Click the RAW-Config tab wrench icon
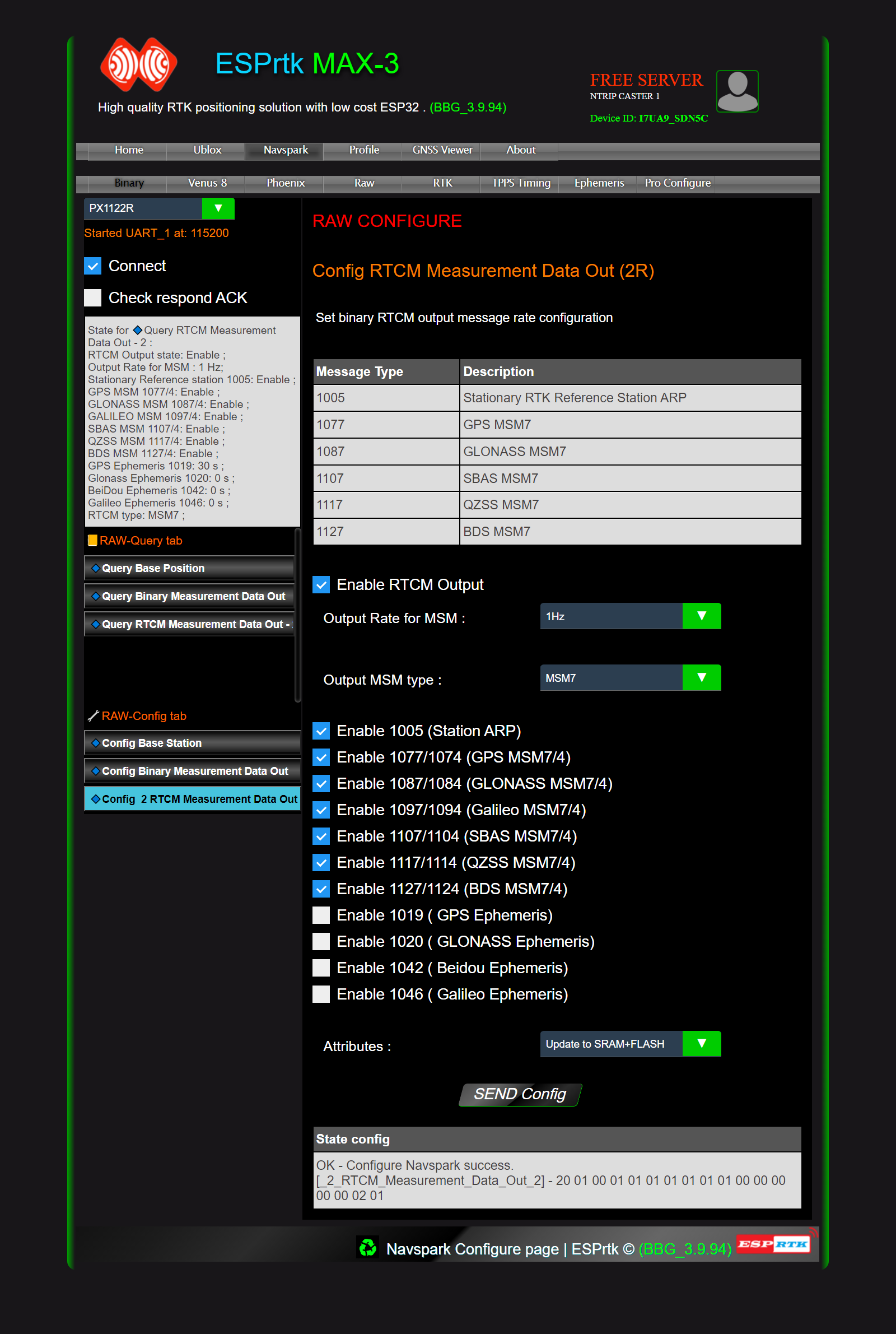 [93, 715]
